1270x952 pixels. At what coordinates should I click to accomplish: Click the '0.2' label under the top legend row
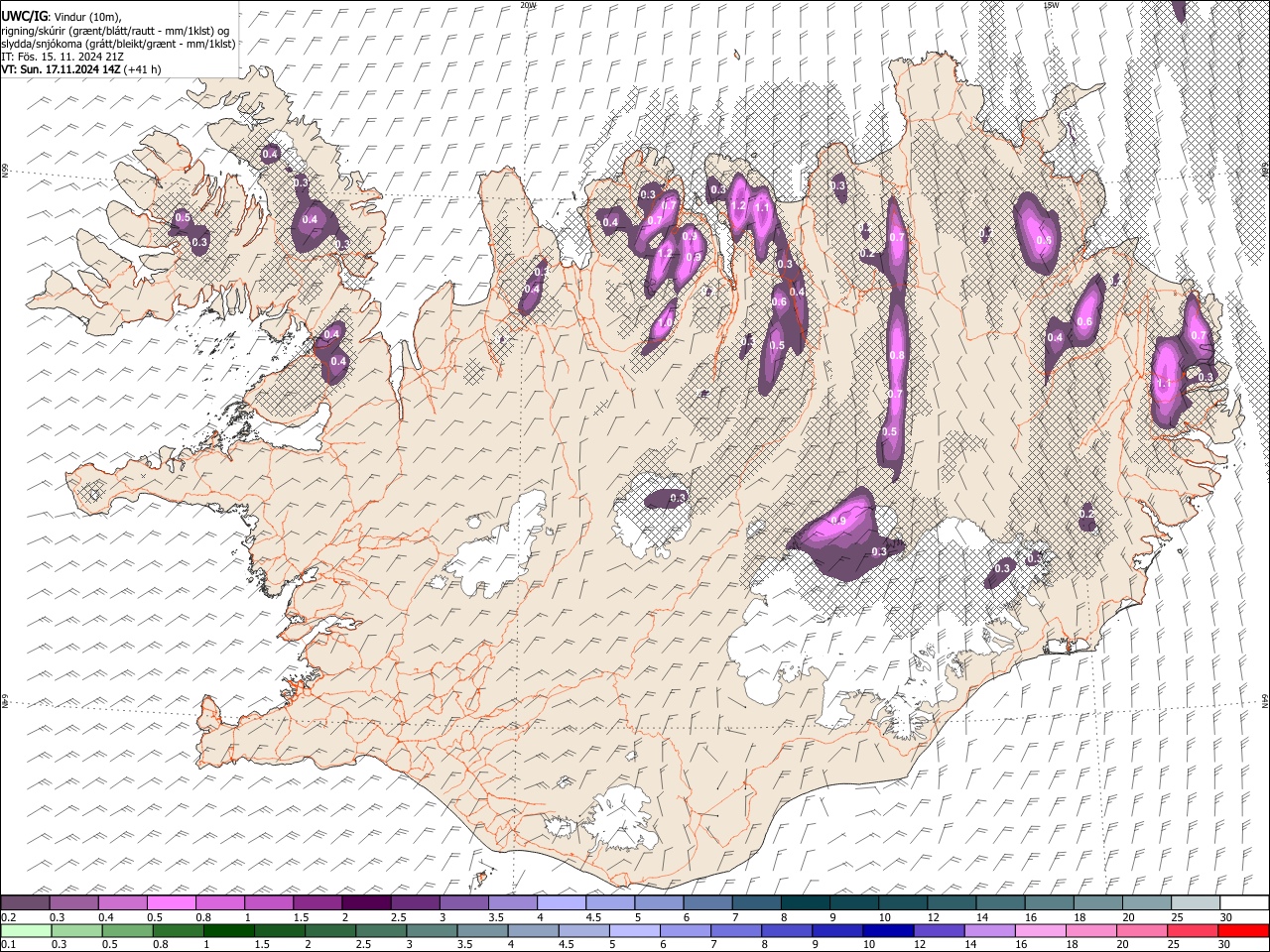point(8,917)
